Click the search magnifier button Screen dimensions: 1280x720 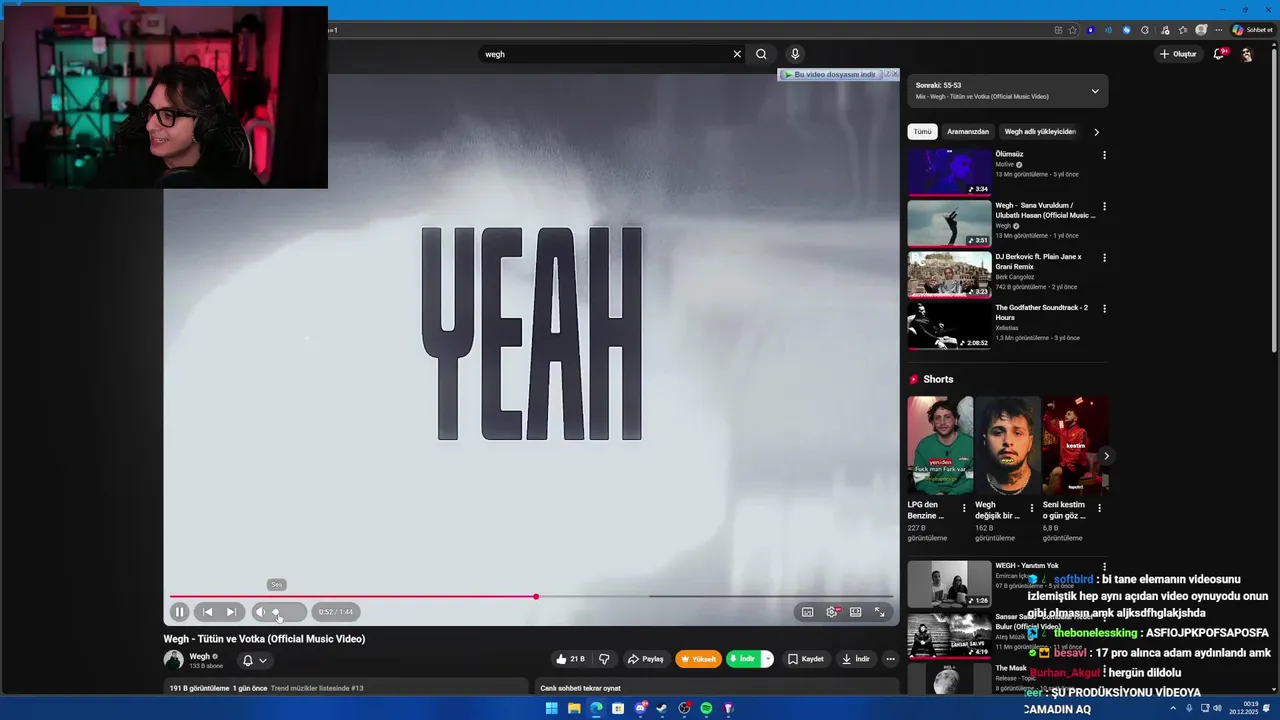coord(762,54)
